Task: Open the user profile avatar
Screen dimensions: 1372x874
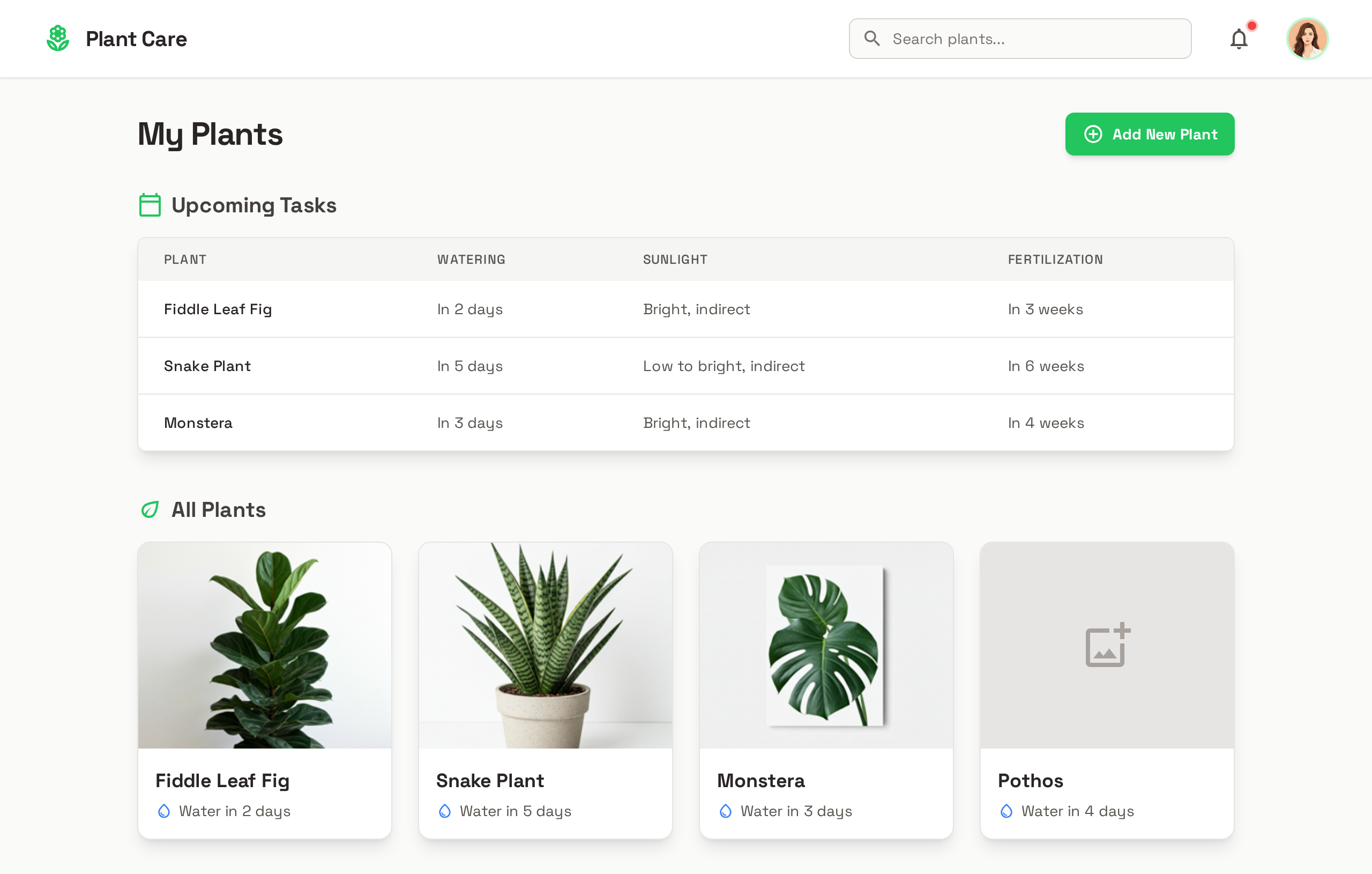Action: pos(1307,39)
